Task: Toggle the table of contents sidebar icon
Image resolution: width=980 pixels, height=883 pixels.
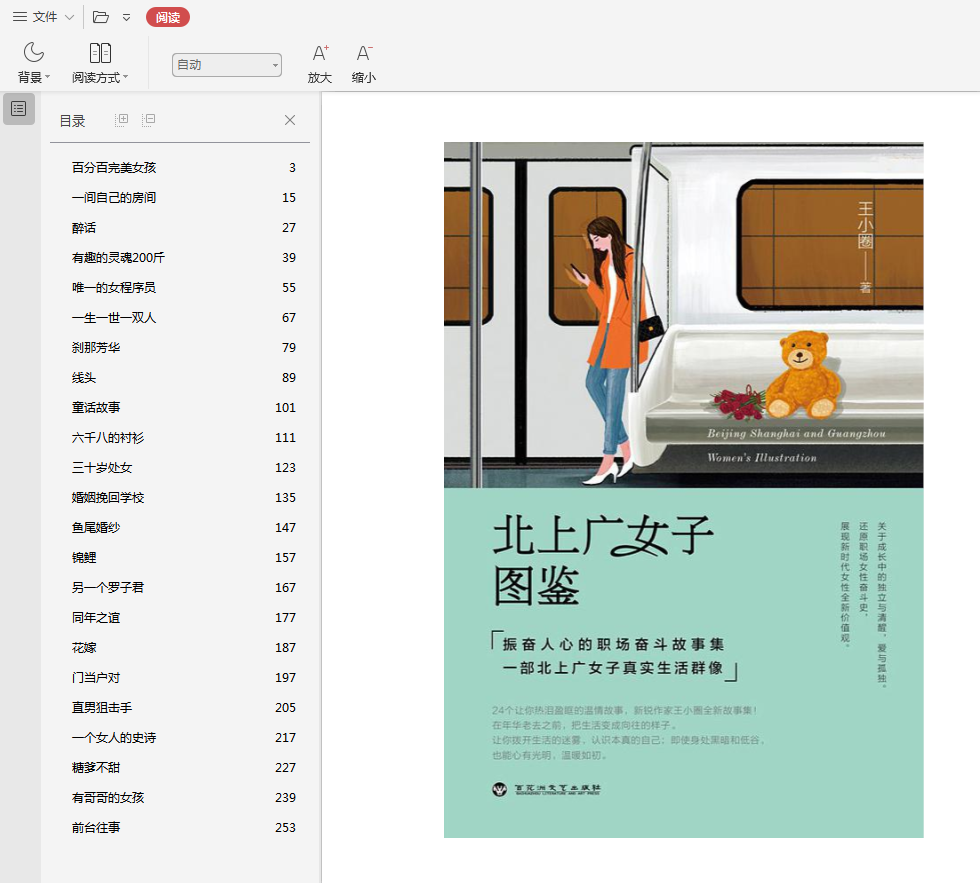Action: (19, 109)
